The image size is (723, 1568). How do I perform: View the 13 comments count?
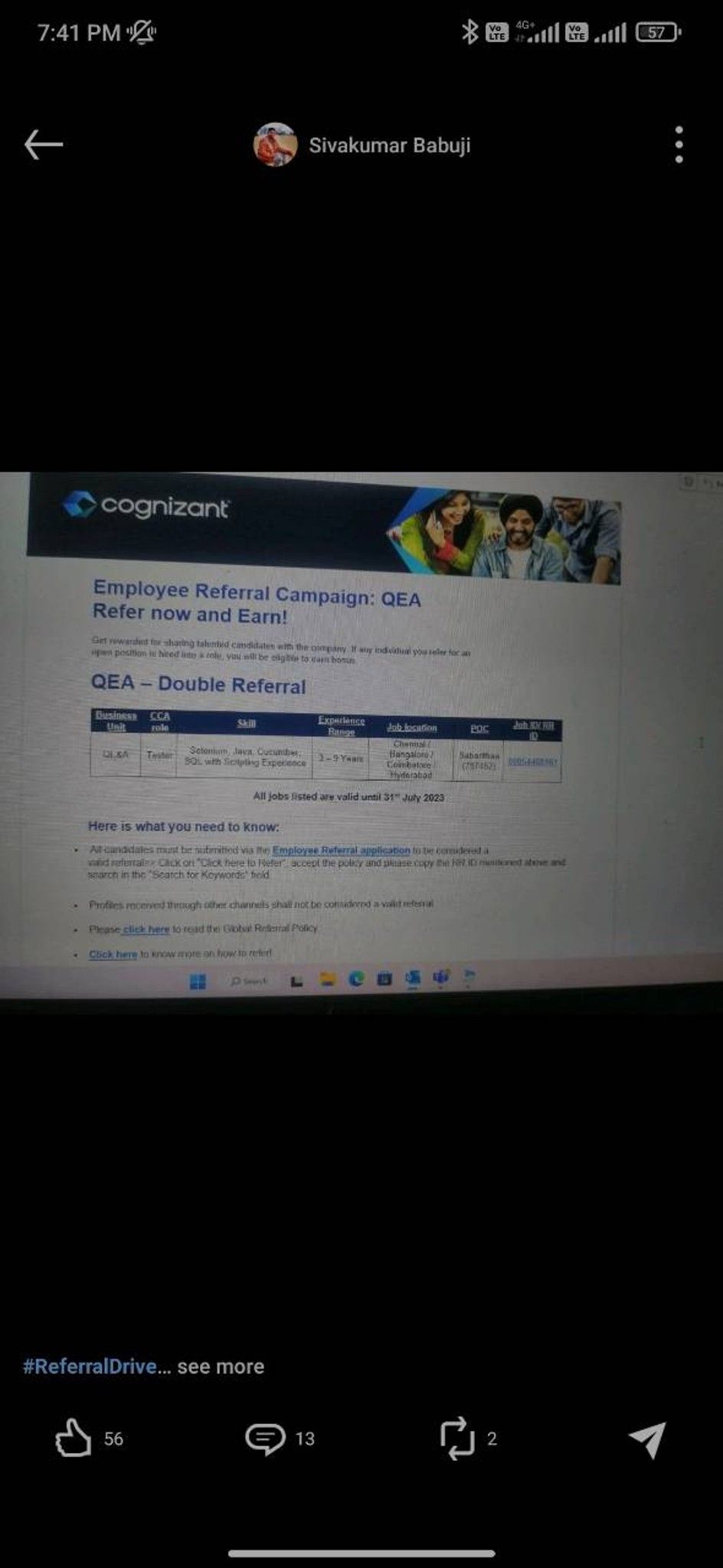click(x=305, y=1439)
